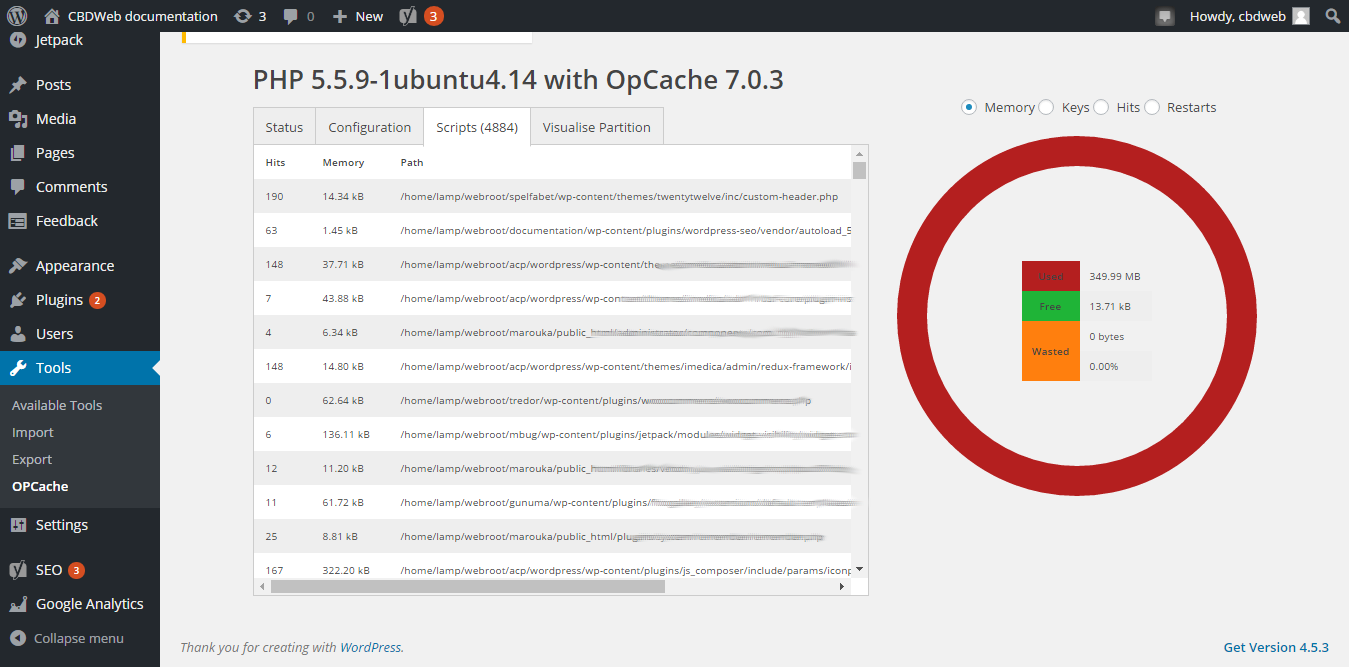Click the WordPress logo in admin bar
The width and height of the screenshot is (1349, 667).
click(x=16, y=16)
